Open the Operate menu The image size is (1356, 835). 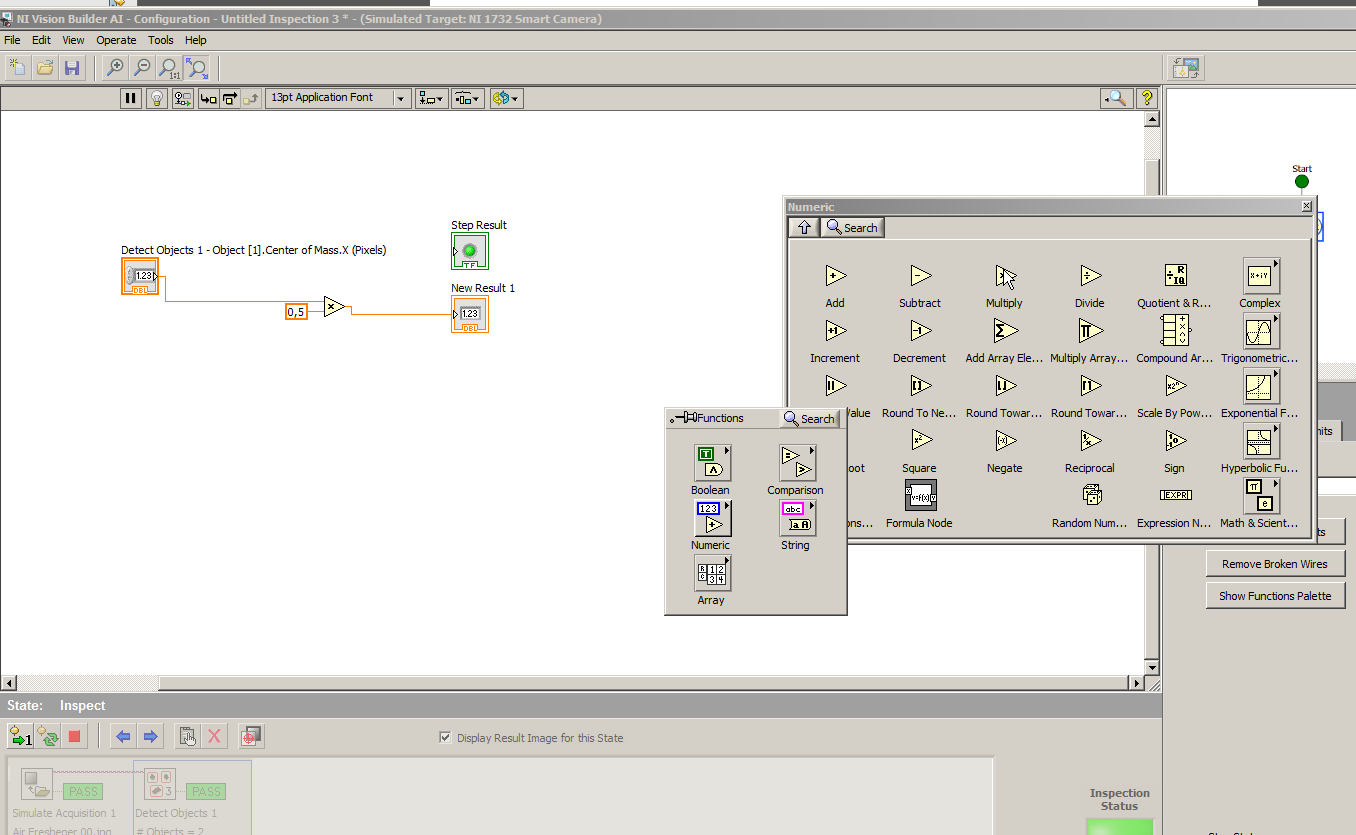116,40
